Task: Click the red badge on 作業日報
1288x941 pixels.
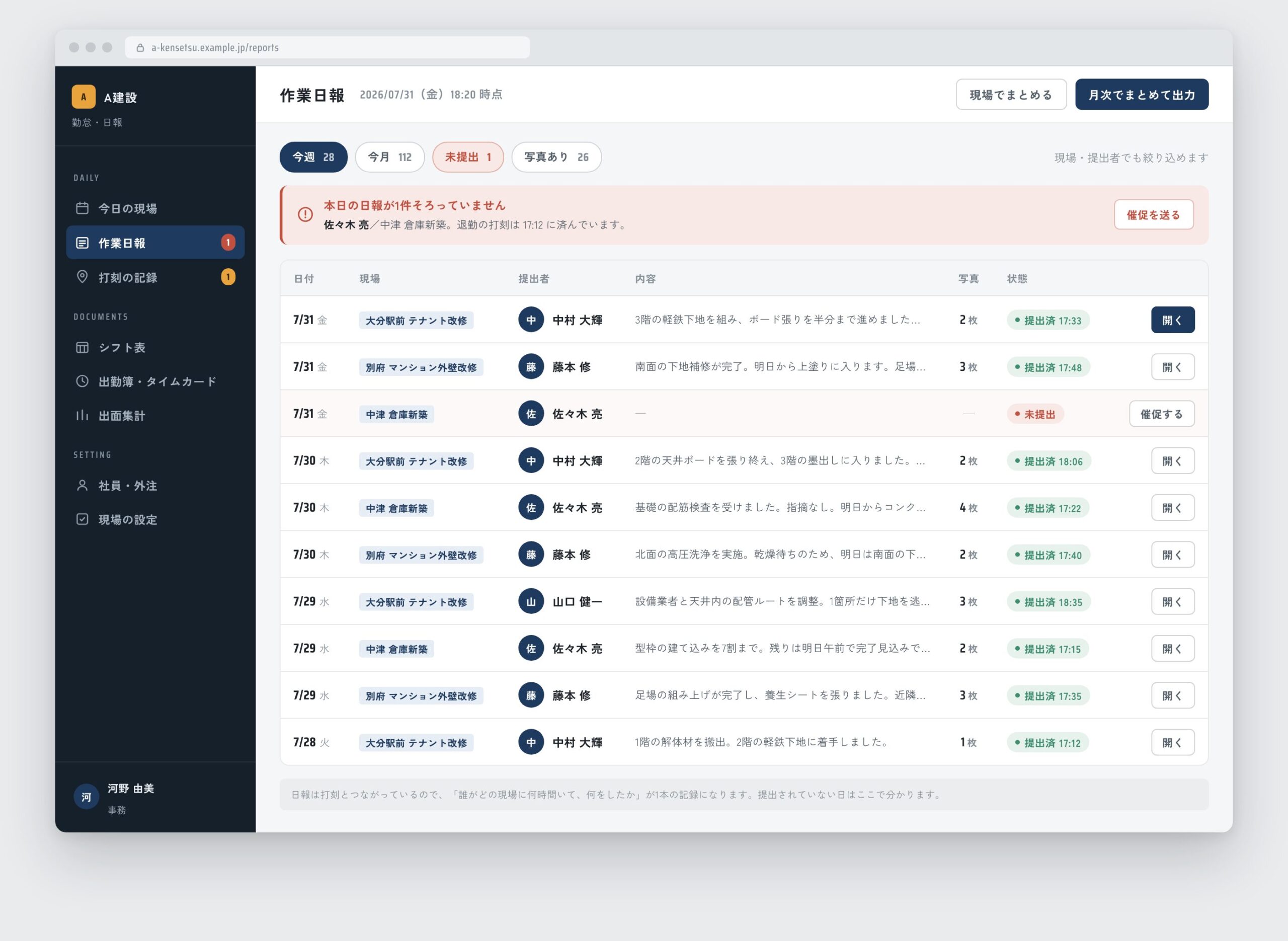Action: click(x=228, y=243)
